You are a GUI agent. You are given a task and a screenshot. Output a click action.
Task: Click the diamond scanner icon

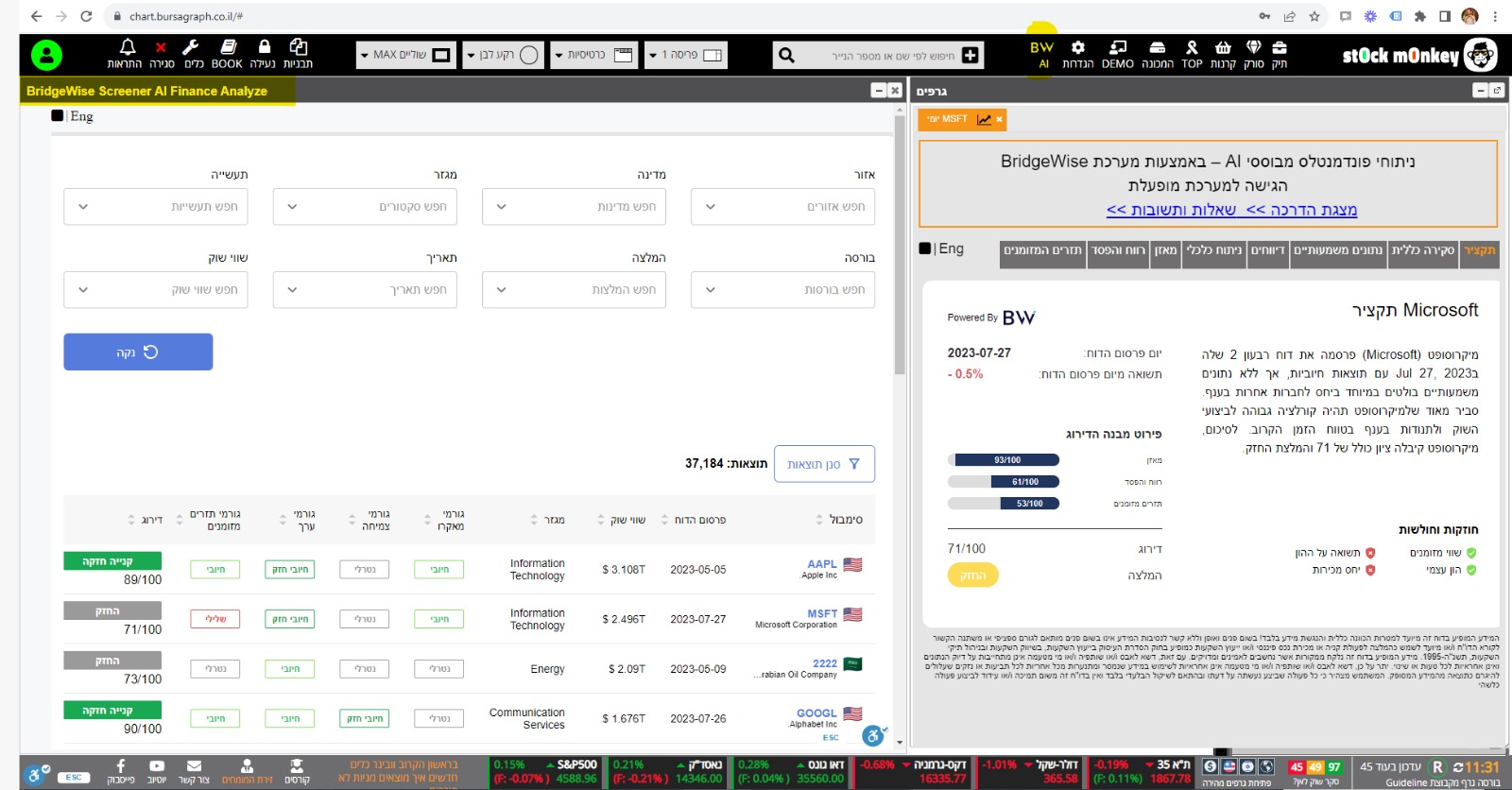pos(1254,48)
